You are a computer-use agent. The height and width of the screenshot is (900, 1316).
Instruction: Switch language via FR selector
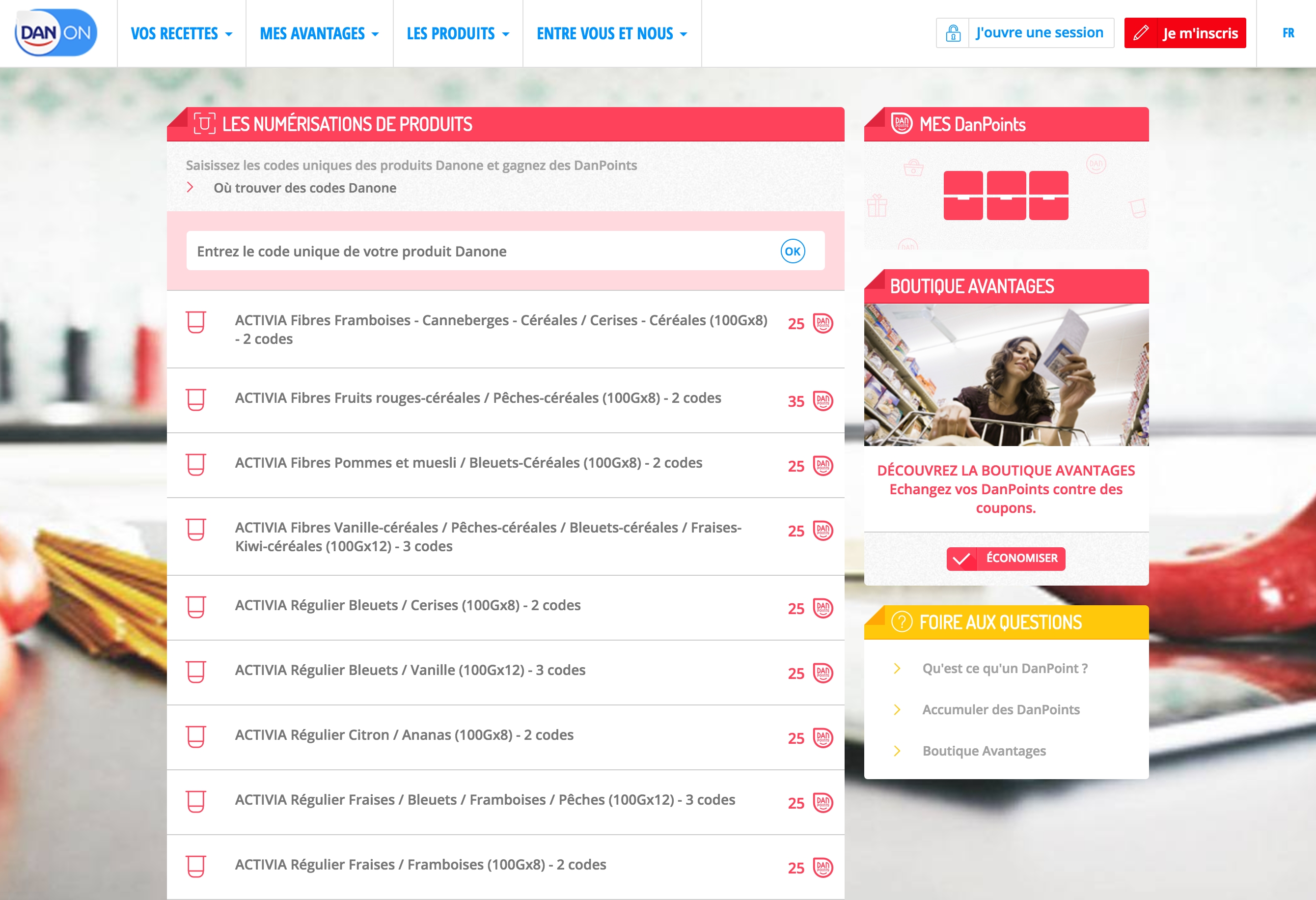click(x=1288, y=33)
